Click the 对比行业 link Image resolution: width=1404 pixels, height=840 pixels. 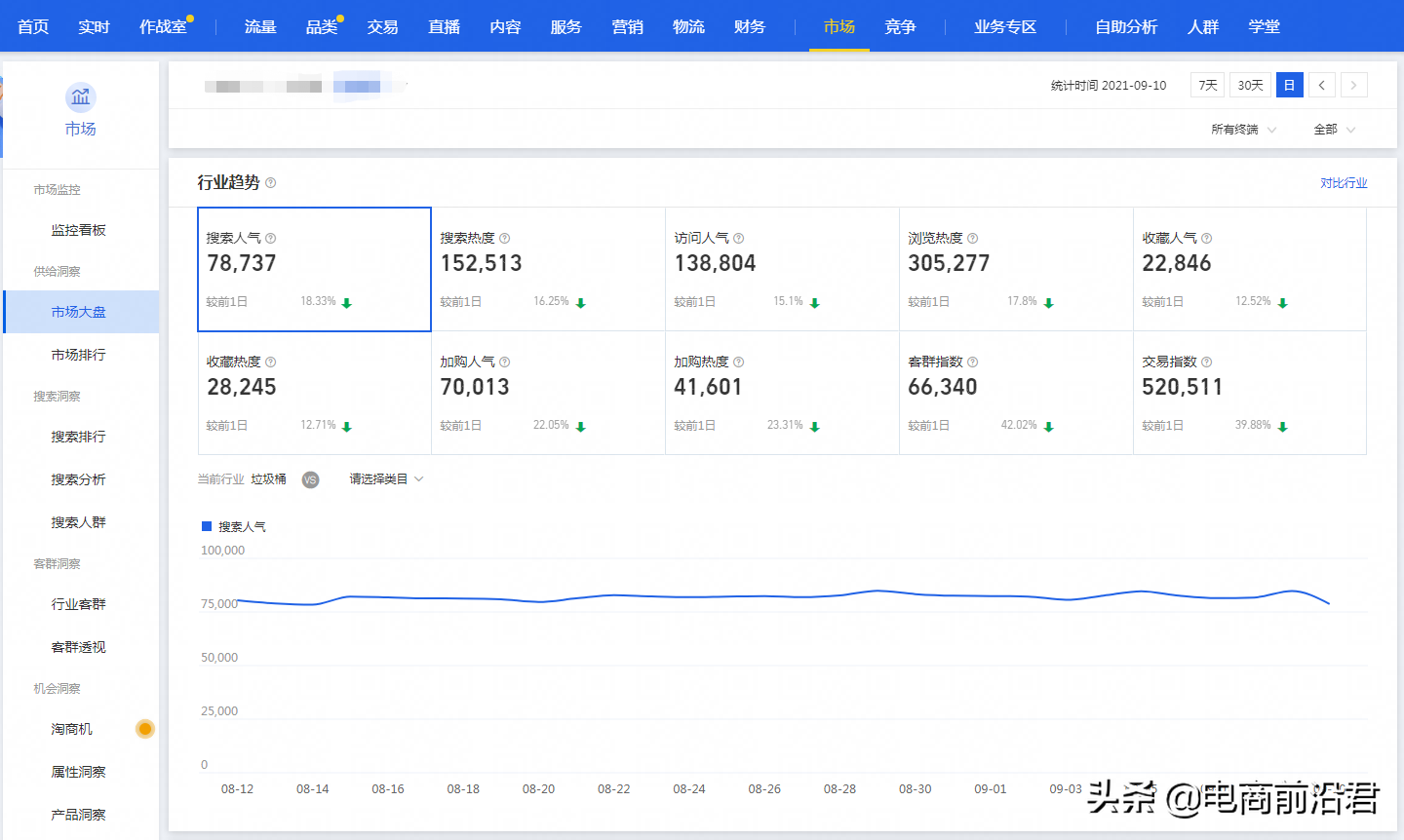[1344, 183]
